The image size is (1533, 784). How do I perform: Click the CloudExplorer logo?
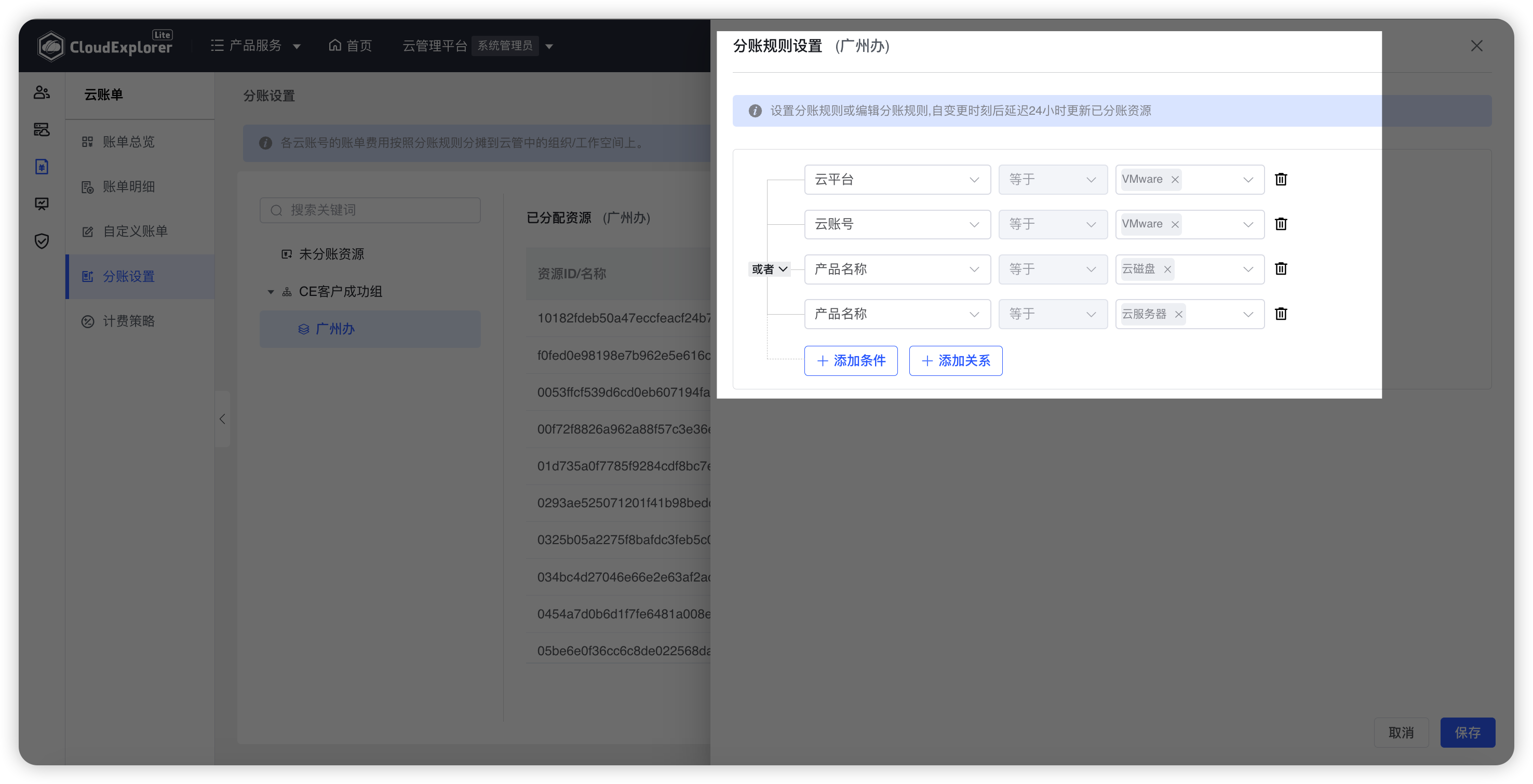point(105,46)
